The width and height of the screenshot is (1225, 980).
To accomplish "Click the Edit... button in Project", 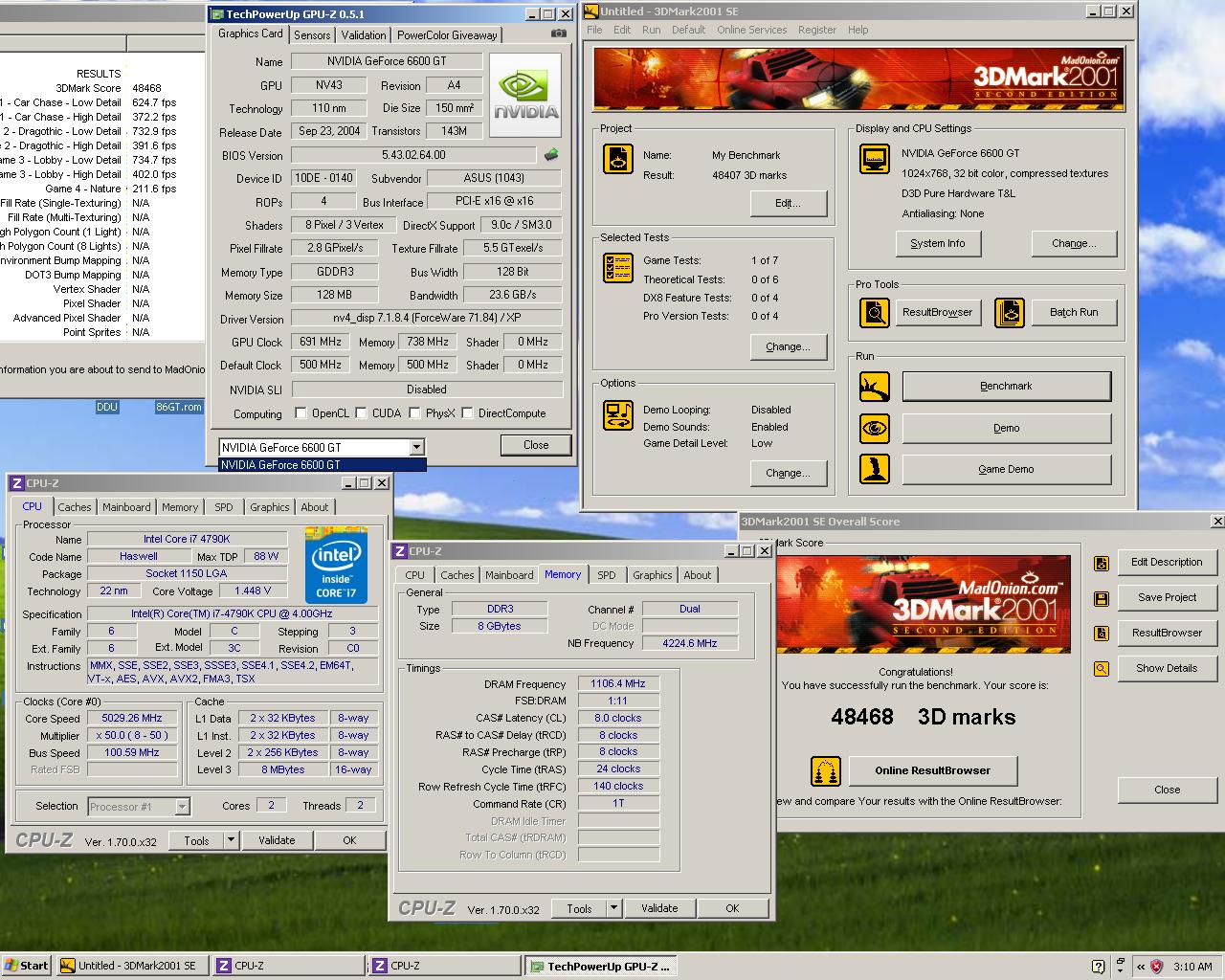I will (x=788, y=203).
